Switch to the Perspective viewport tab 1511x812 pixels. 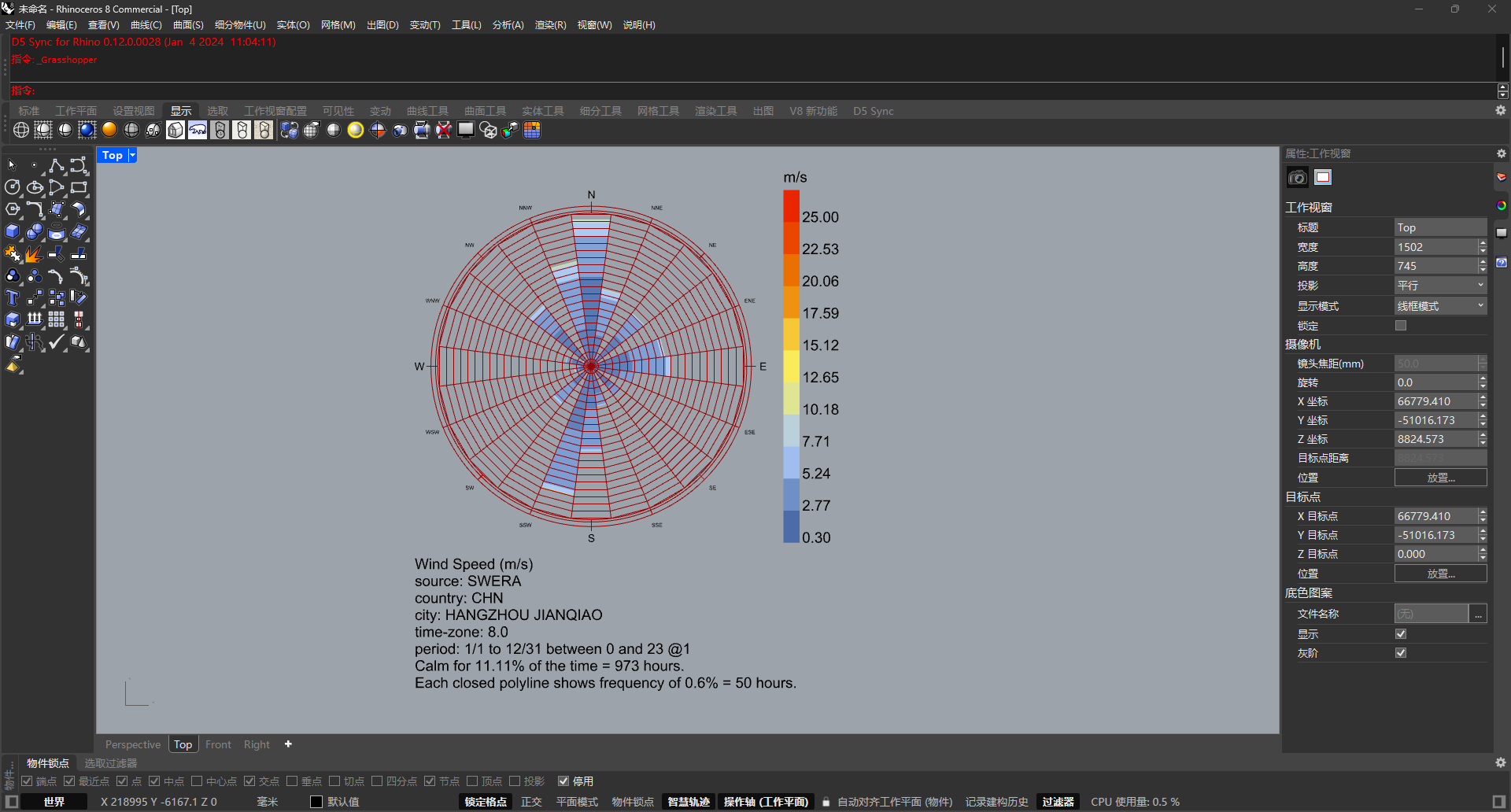pyautogui.click(x=133, y=744)
